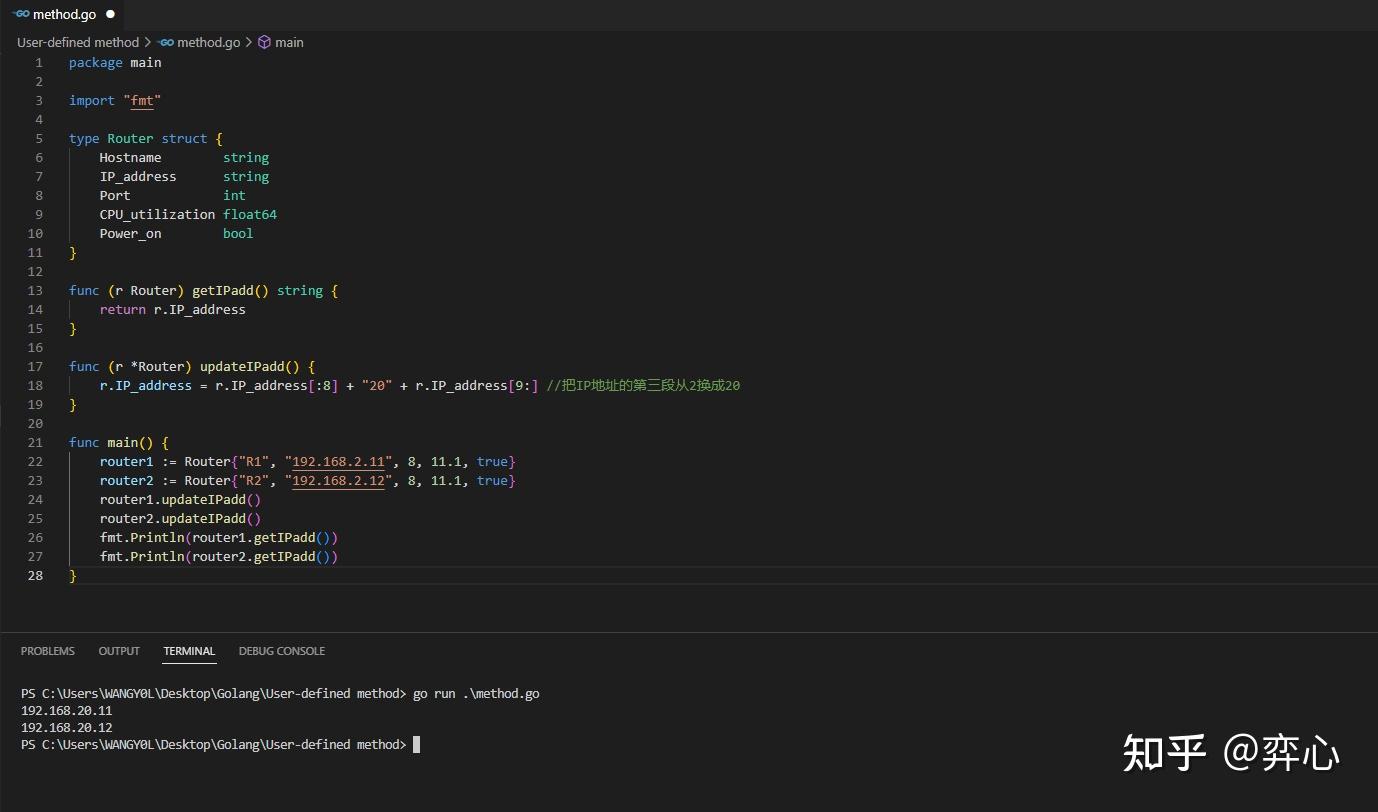Click the Power_on field name
This screenshot has height=812, width=1378.
point(130,233)
